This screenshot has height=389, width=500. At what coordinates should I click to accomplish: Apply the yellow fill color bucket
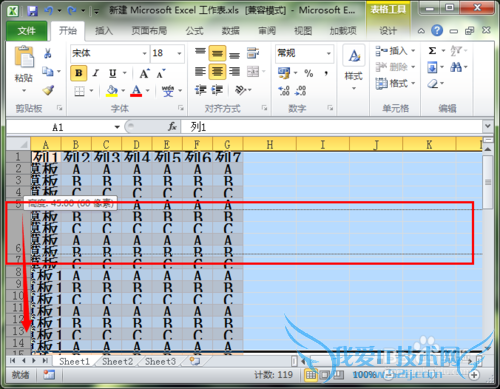click(112, 91)
